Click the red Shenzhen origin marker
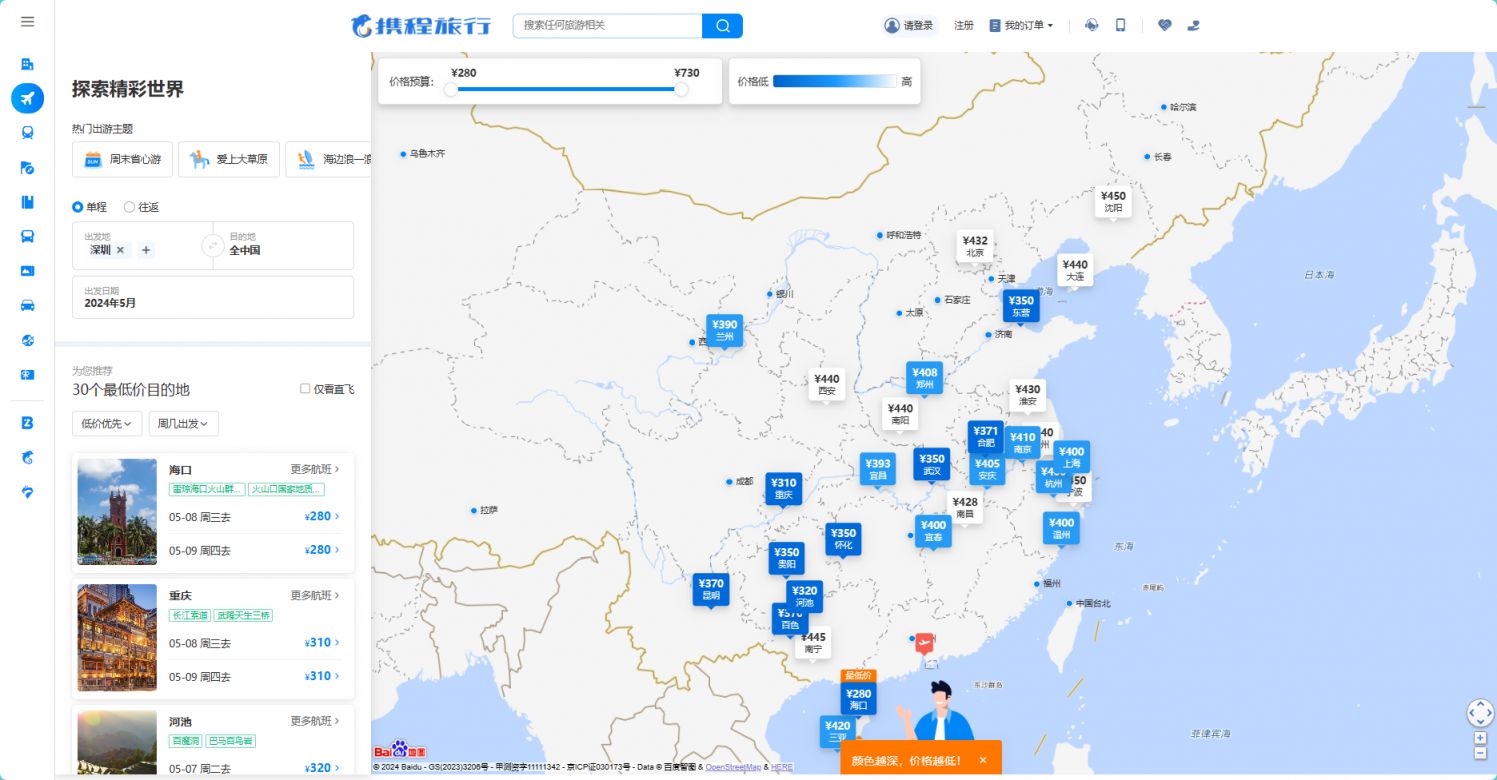 click(x=924, y=642)
